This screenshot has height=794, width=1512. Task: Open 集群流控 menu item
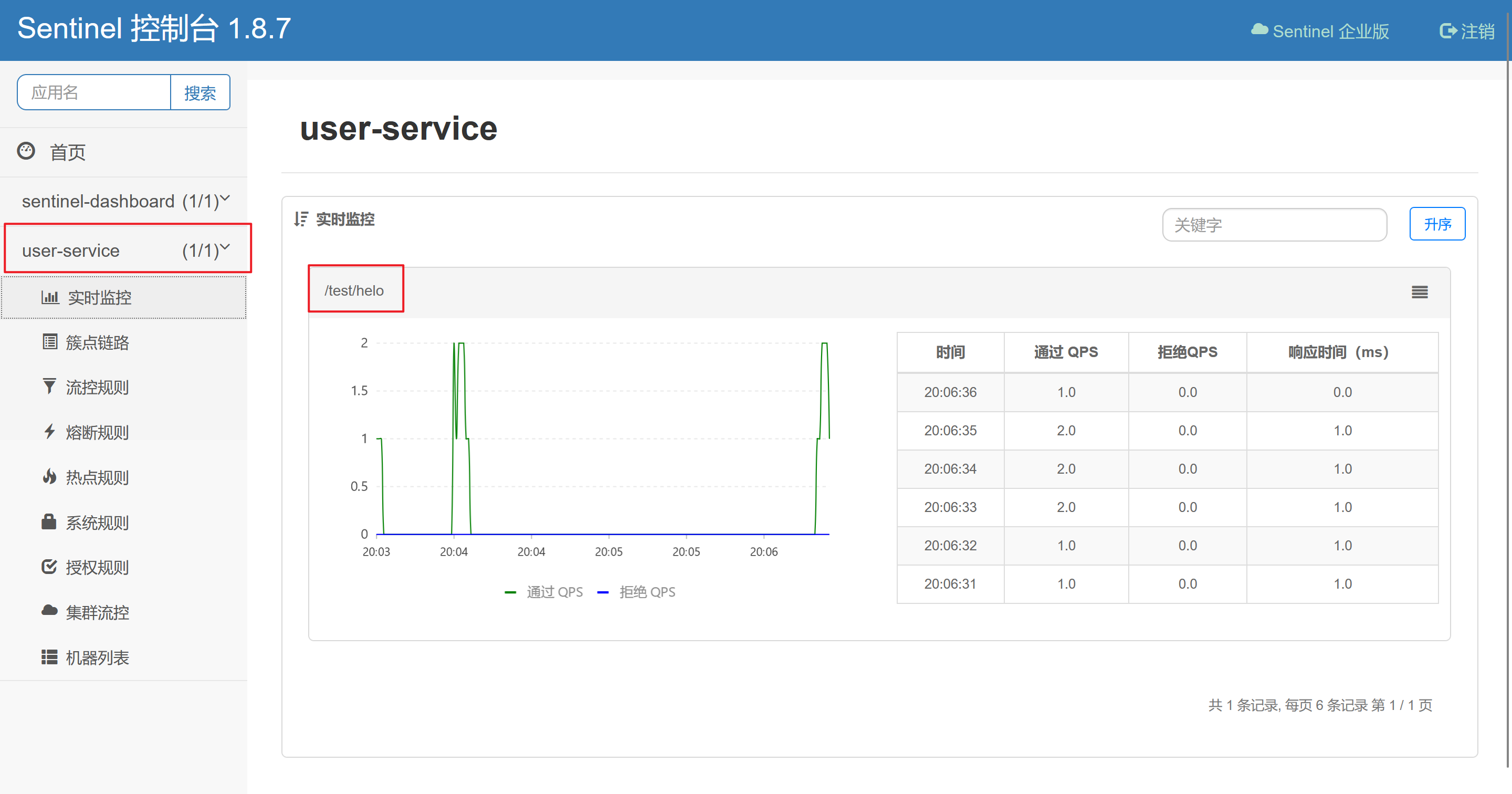pos(97,612)
